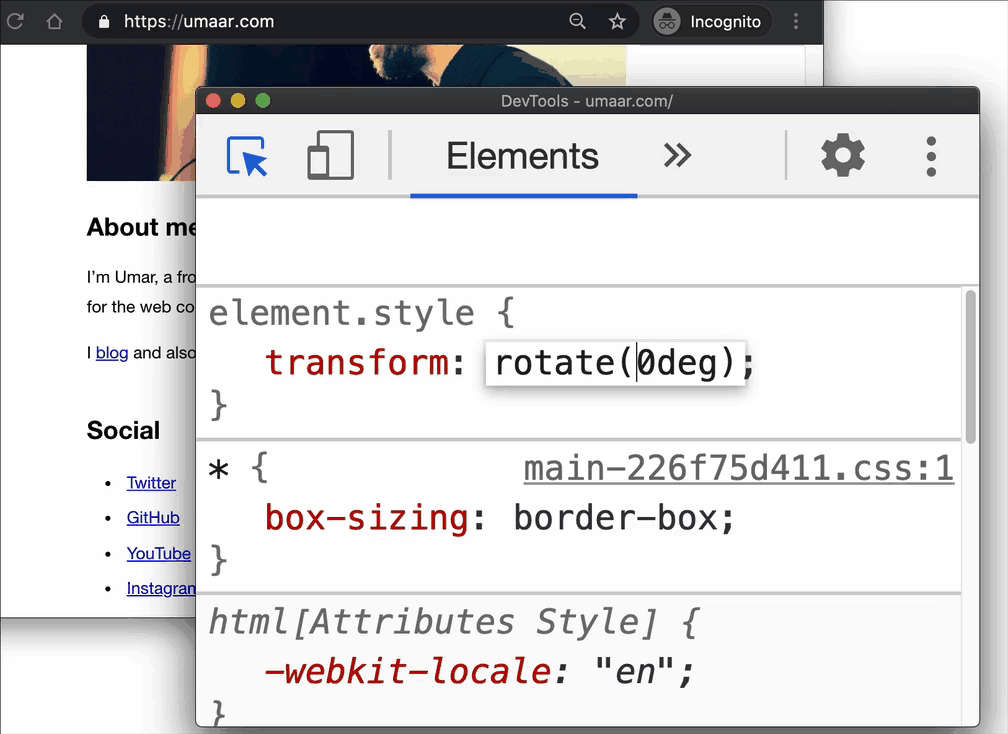Click the -webkit-locale property

[x=408, y=672]
